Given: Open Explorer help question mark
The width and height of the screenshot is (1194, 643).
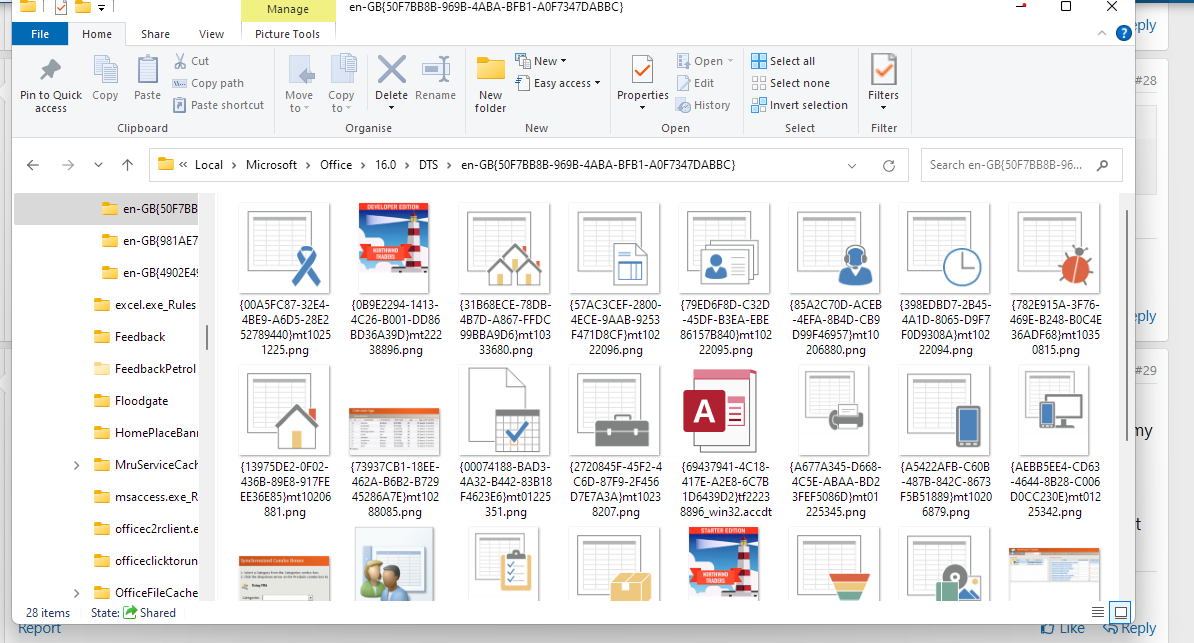Looking at the screenshot, I should click(x=1123, y=33).
